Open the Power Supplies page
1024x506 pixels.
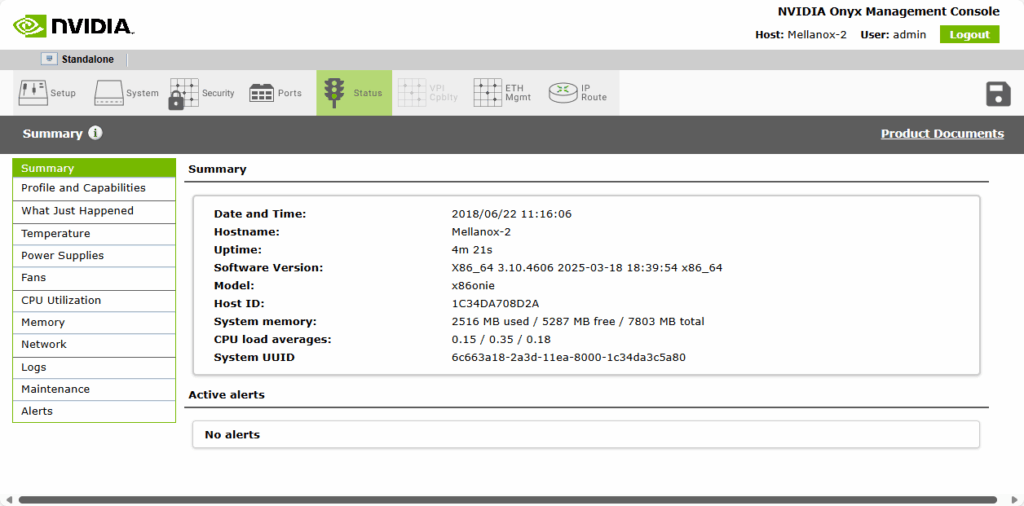click(94, 256)
